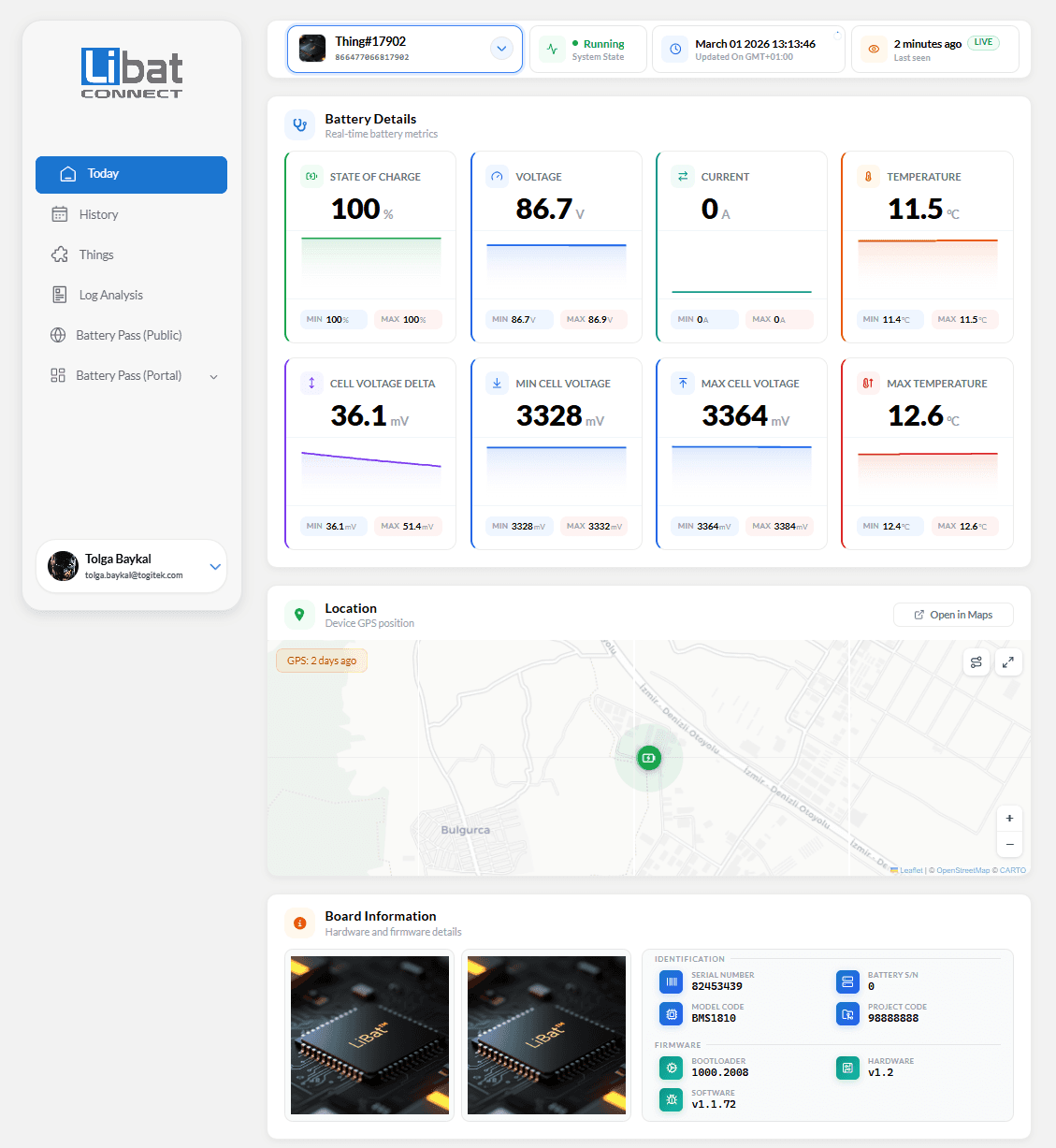Click the Log Analysis document icon

click(60, 295)
